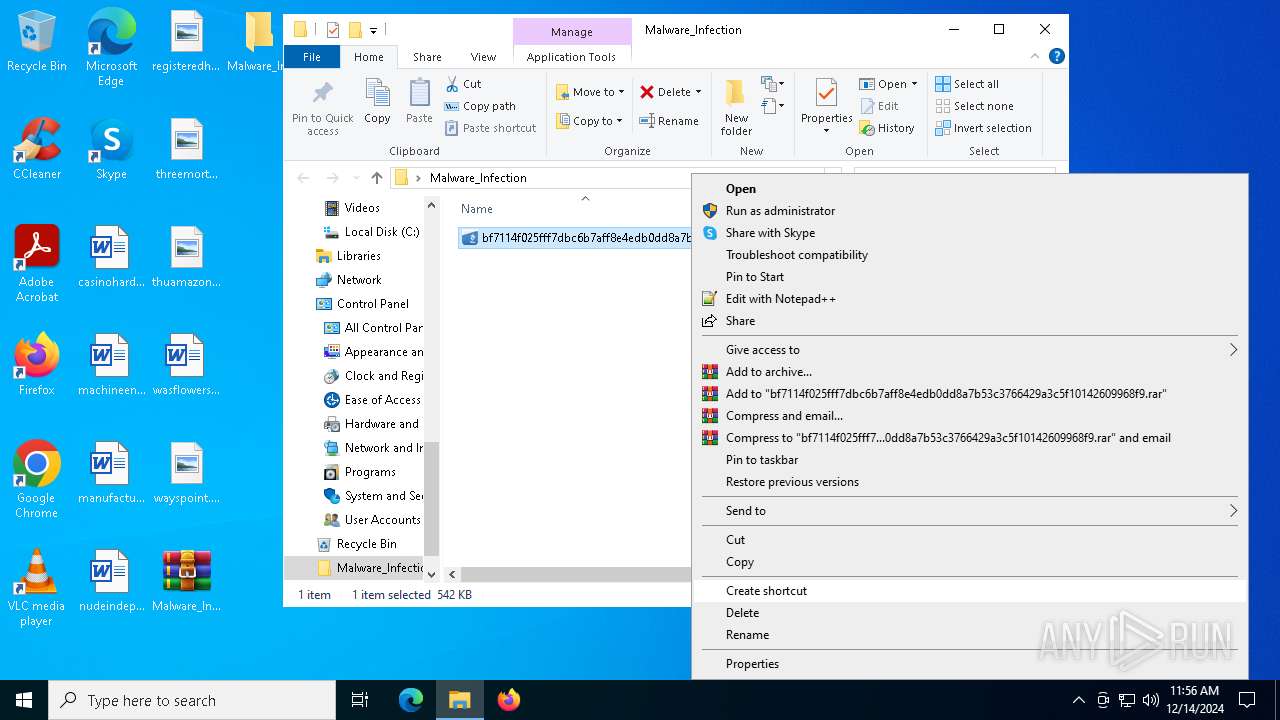This screenshot has width=1280, height=720.
Task: Click the Properties ribbon icon
Action: coord(826,94)
